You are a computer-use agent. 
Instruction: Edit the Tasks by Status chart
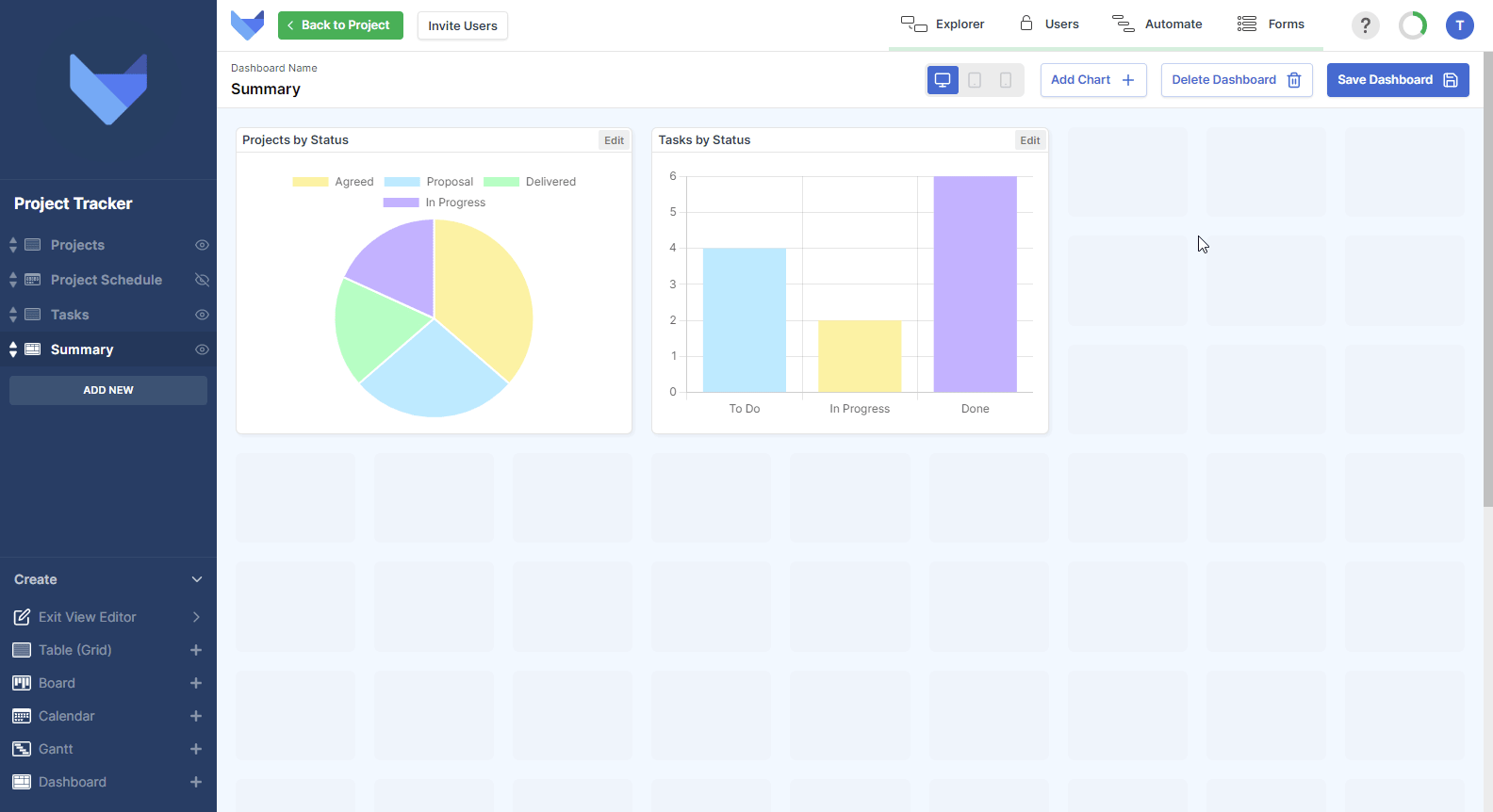1030,140
